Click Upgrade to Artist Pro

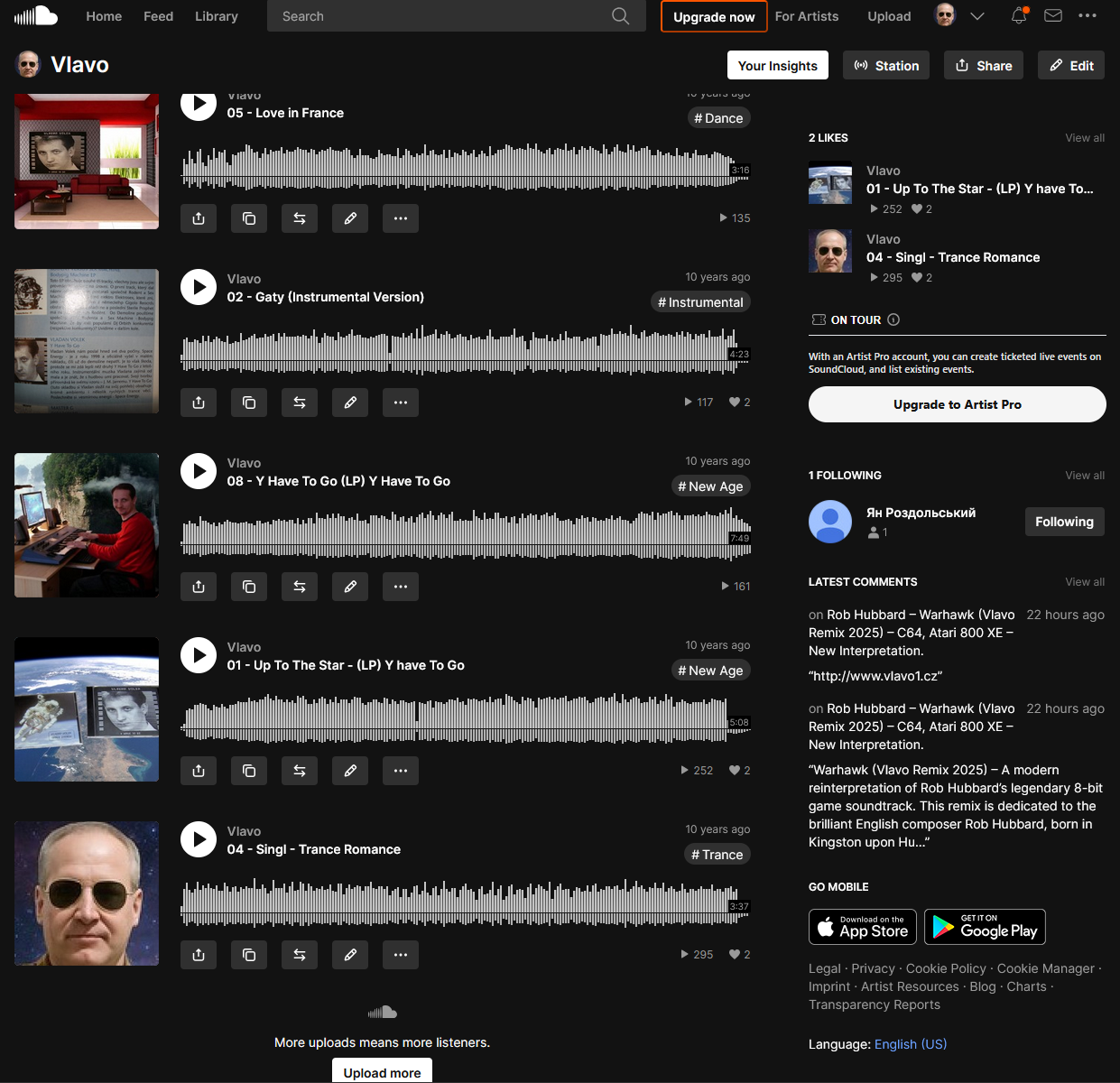pyautogui.click(x=958, y=404)
